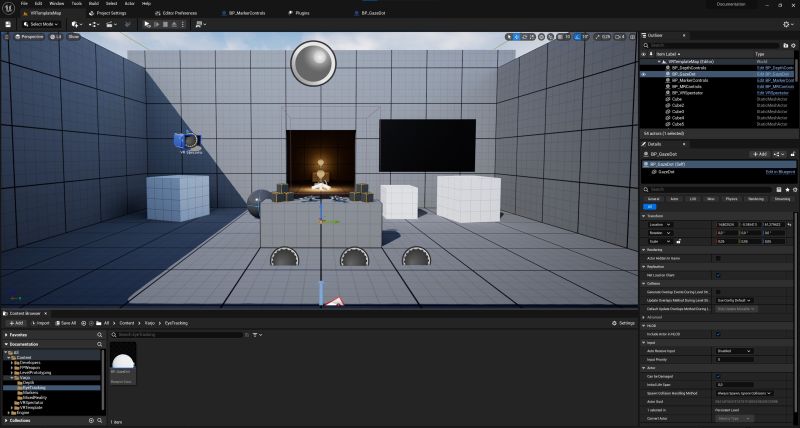800x428 pixels.
Task: Toggle Can be Damaged checkbox
Action: pos(718,376)
